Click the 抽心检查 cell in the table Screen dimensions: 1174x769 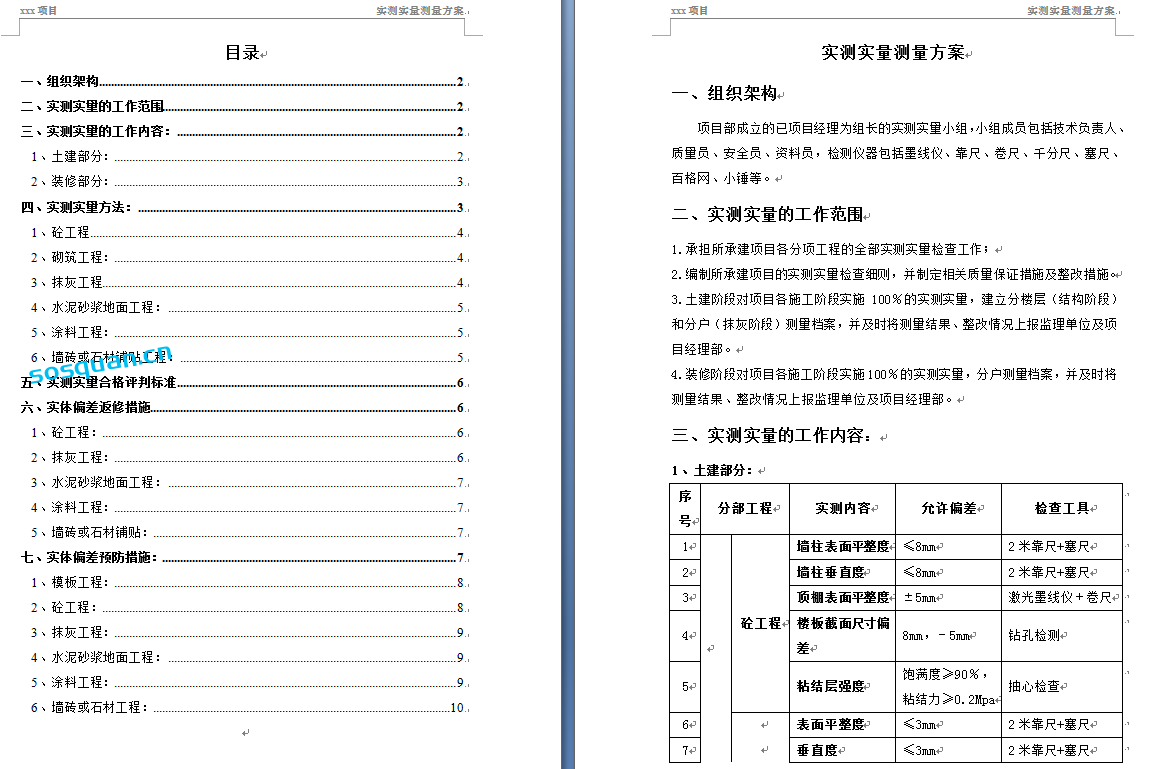tap(1034, 687)
